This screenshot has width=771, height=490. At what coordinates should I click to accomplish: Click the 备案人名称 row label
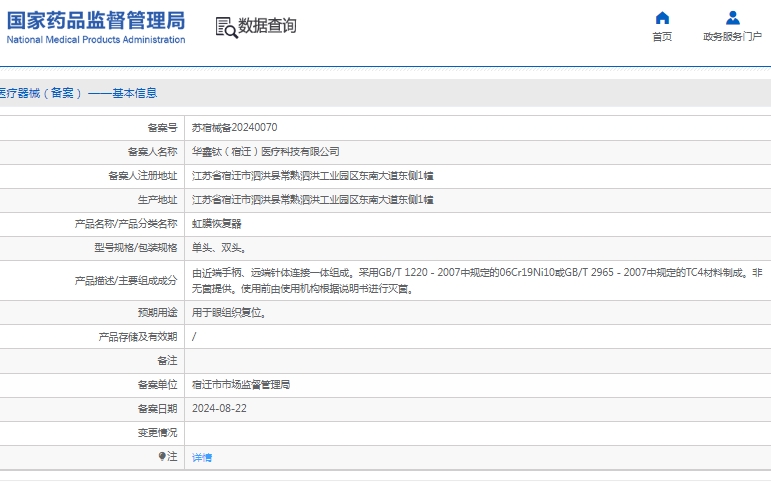point(152,152)
